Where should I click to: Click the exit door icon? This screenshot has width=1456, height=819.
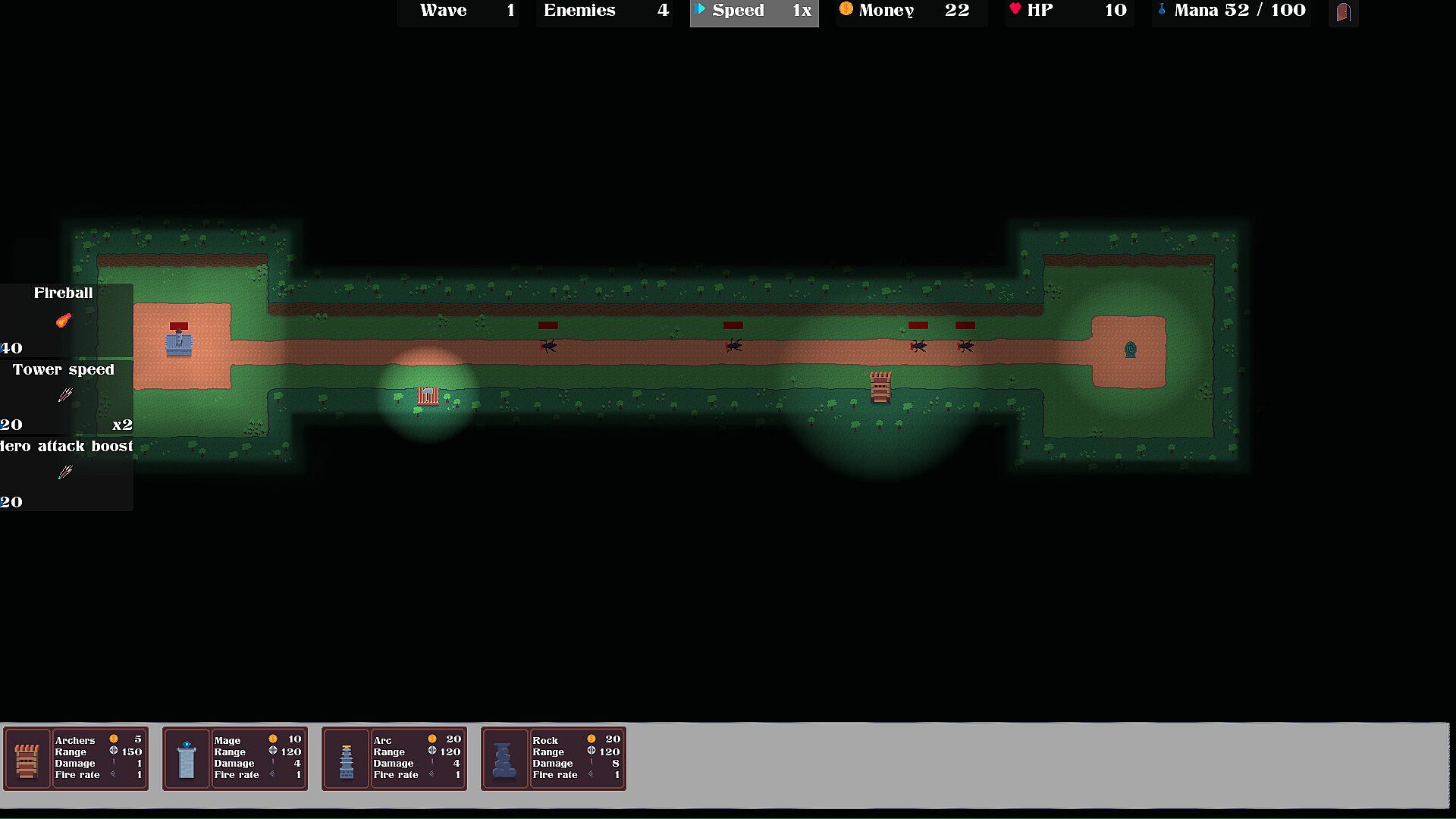(x=1343, y=12)
